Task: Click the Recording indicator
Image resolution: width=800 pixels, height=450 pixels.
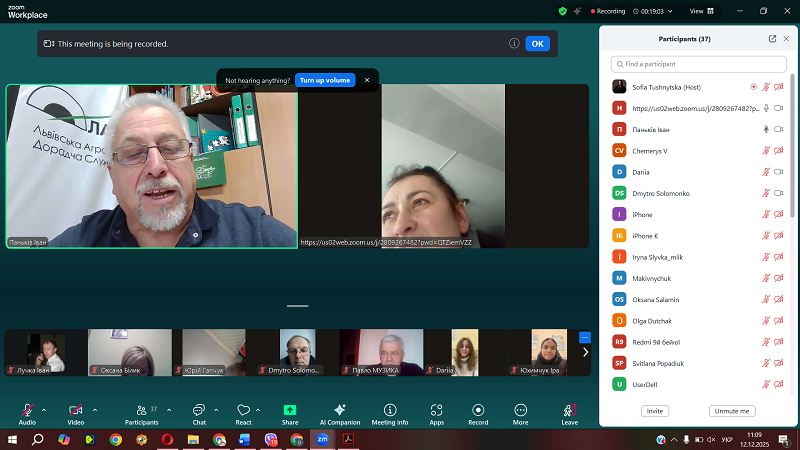Action: [x=608, y=11]
